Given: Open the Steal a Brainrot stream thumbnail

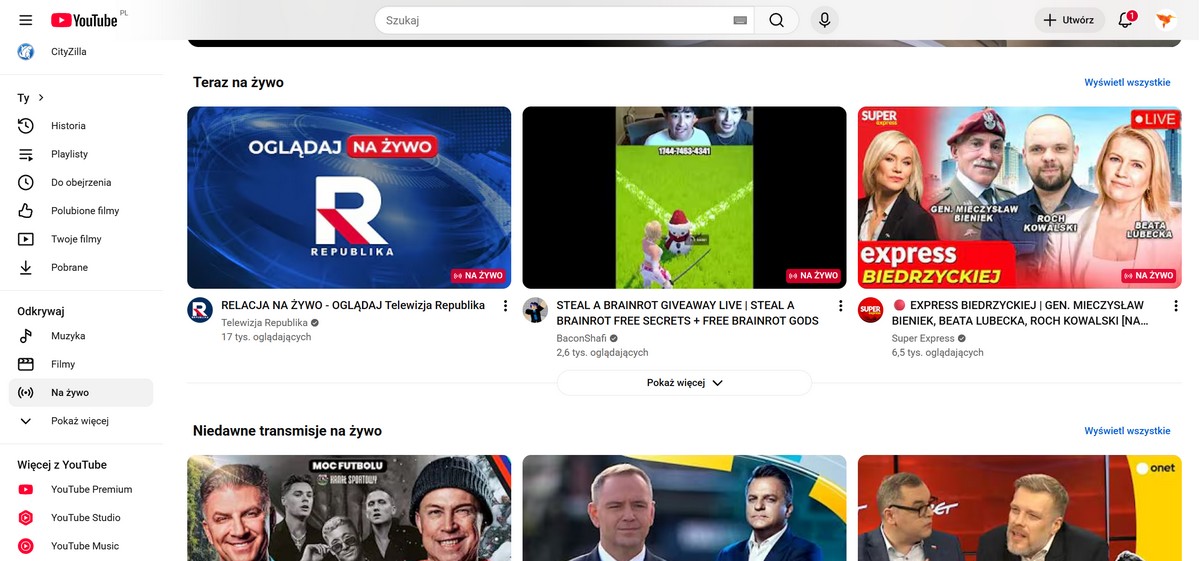Looking at the screenshot, I should [684, 198].
